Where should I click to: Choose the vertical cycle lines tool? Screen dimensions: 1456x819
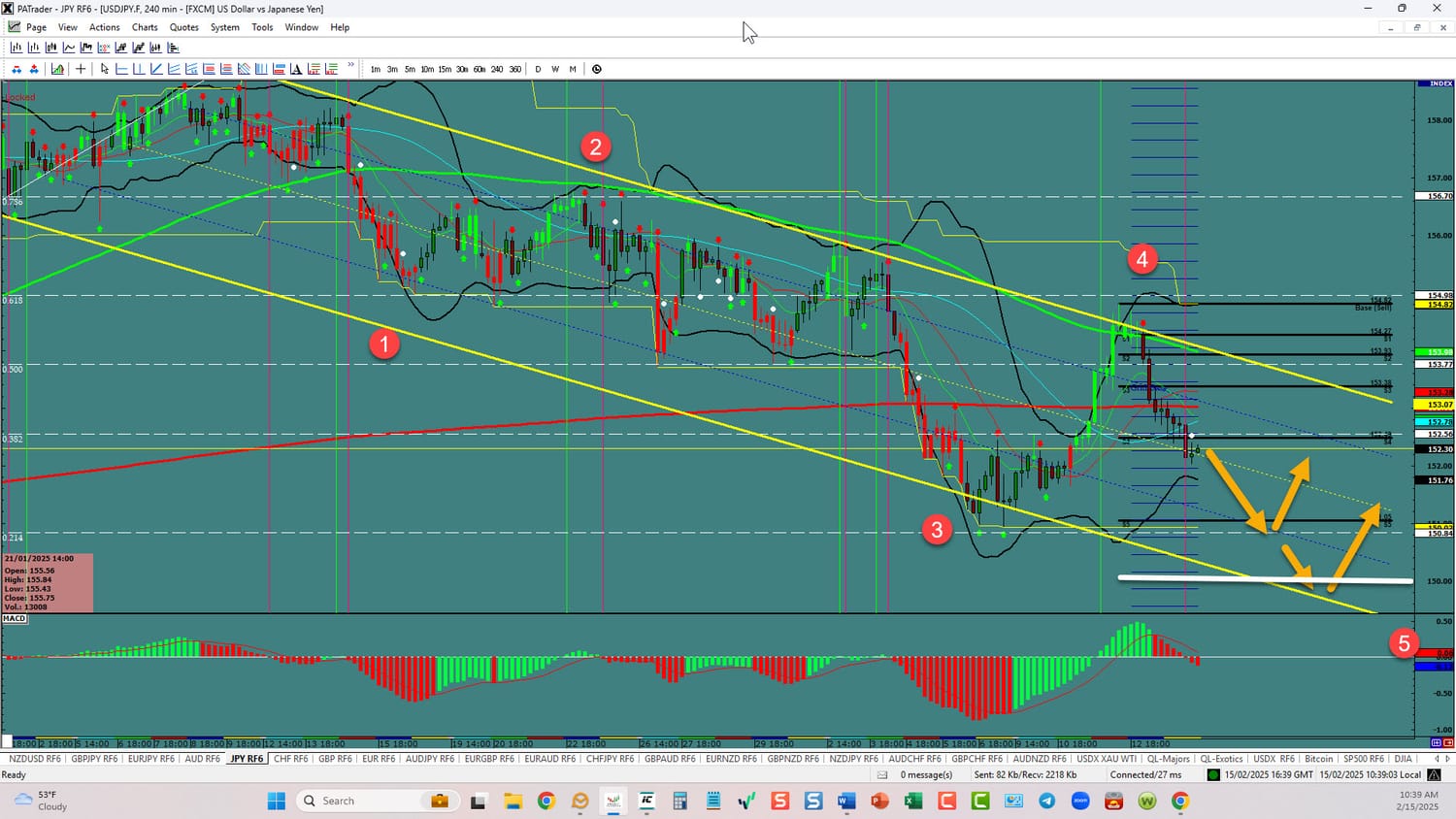[x=262, y=69]
